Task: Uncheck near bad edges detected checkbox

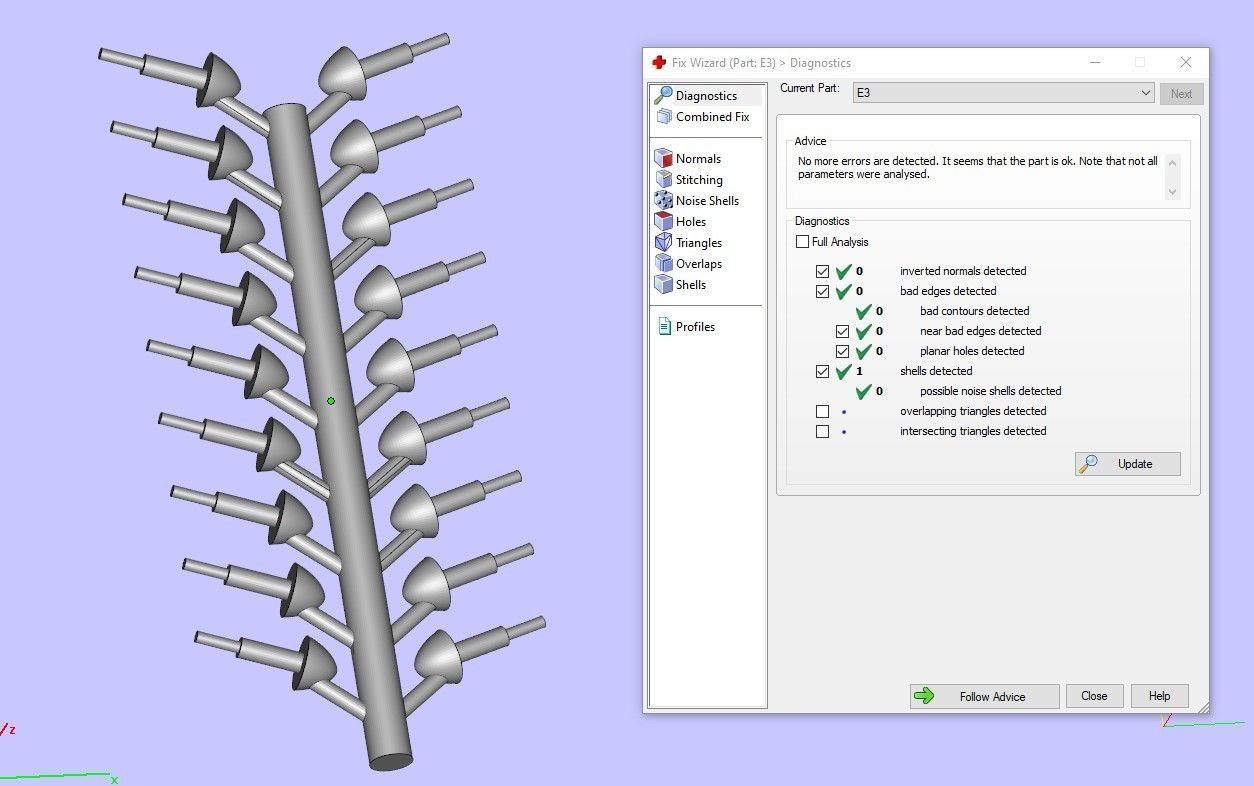Action: coord(842,331)
